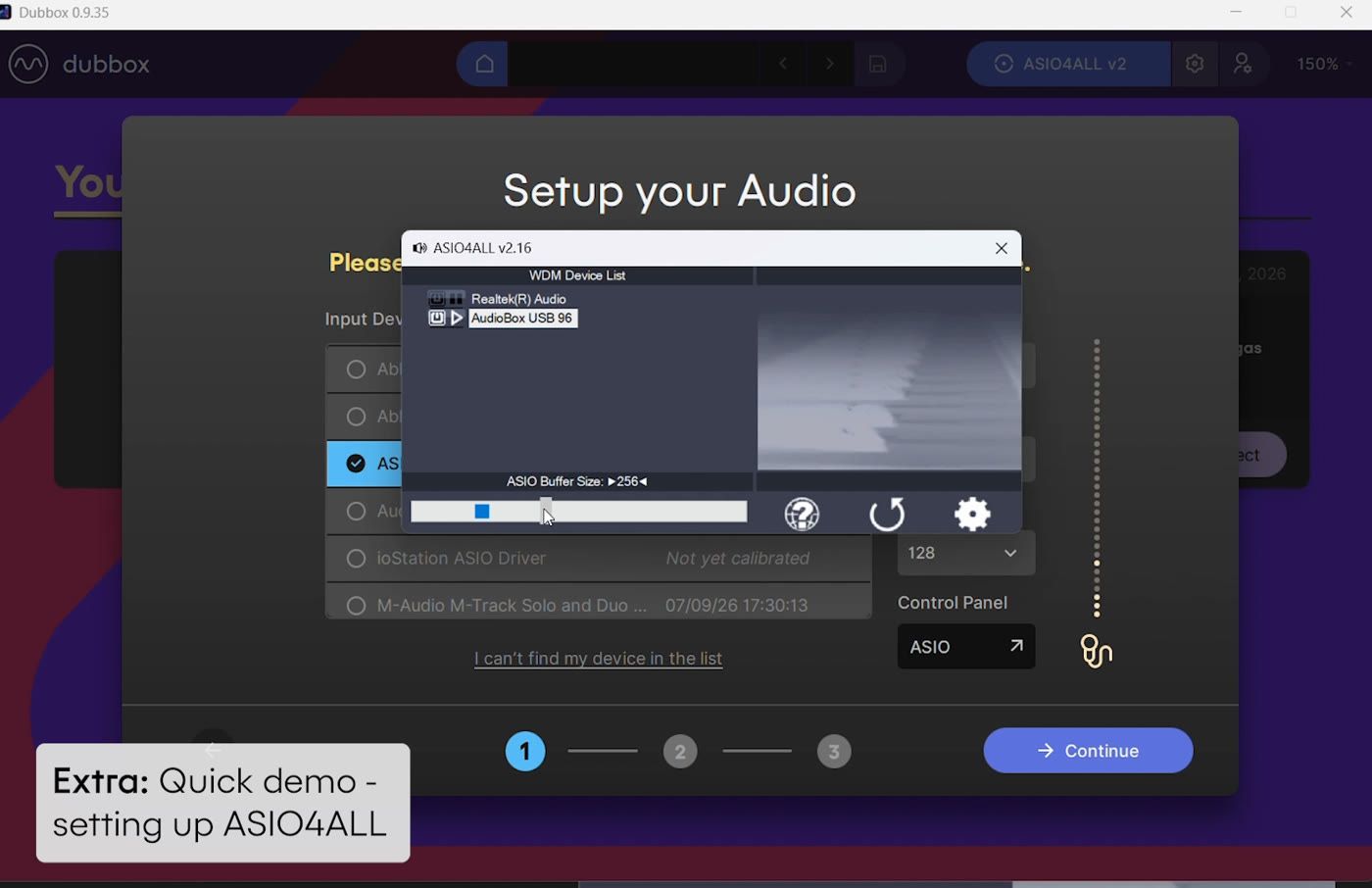Click the "Setup your Audio" heading
The width and height of the screenshot is (1372, 888).
(x=679, y=190)
